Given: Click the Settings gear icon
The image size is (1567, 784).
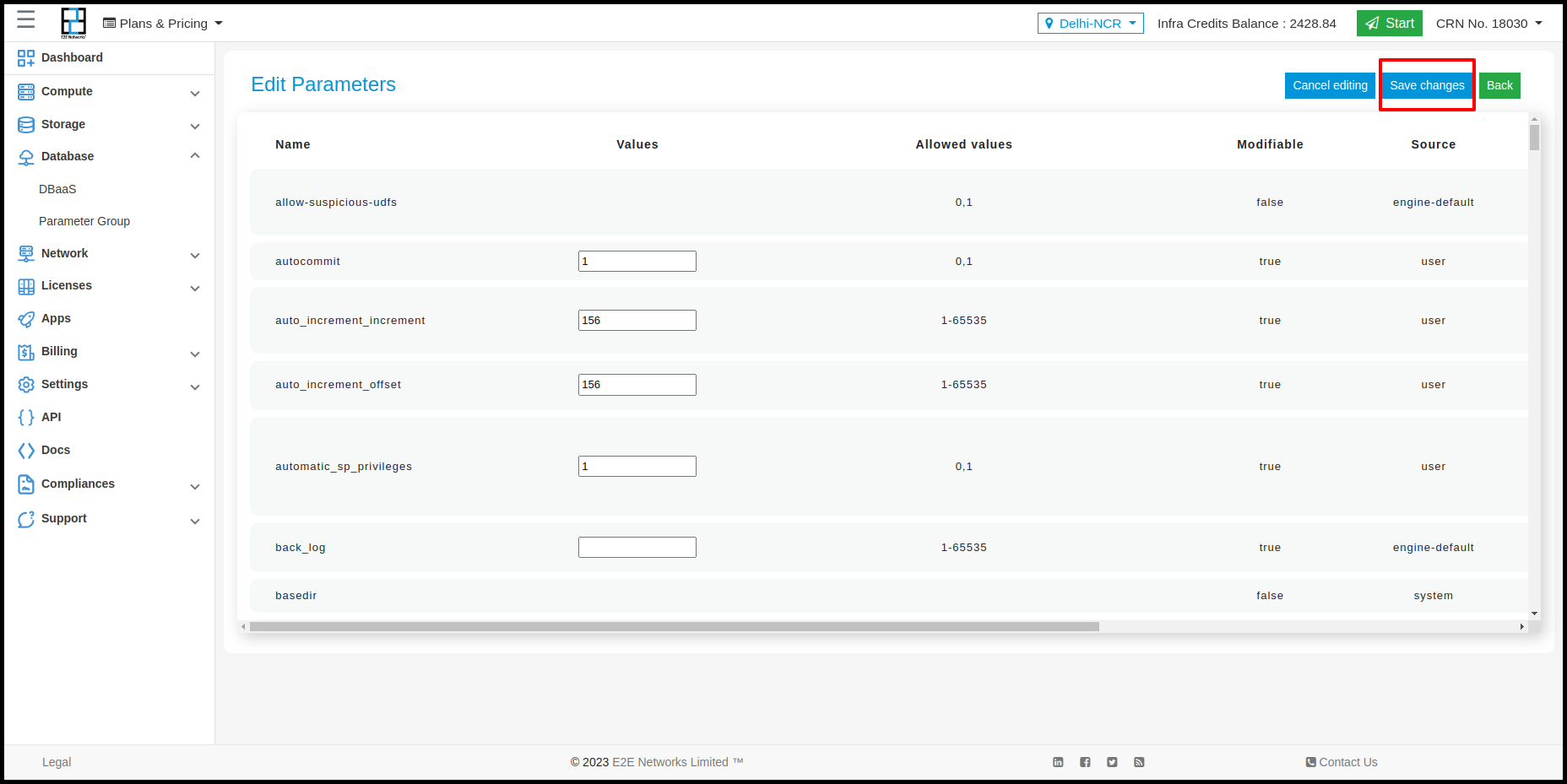Looking at the screenshot, I should click(x=26, y=384).
